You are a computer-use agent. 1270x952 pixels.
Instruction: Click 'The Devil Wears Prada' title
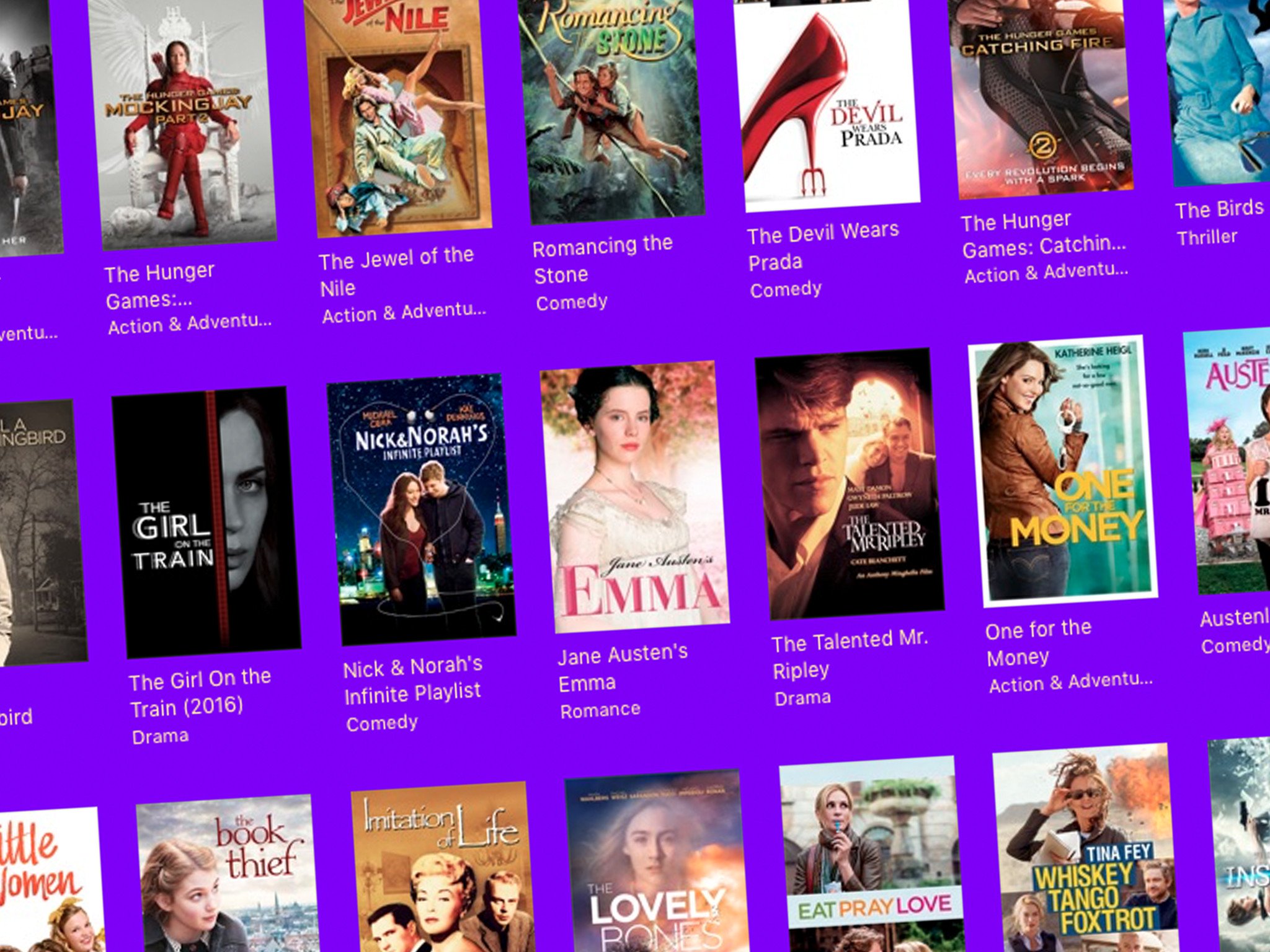tap(824, 247)
